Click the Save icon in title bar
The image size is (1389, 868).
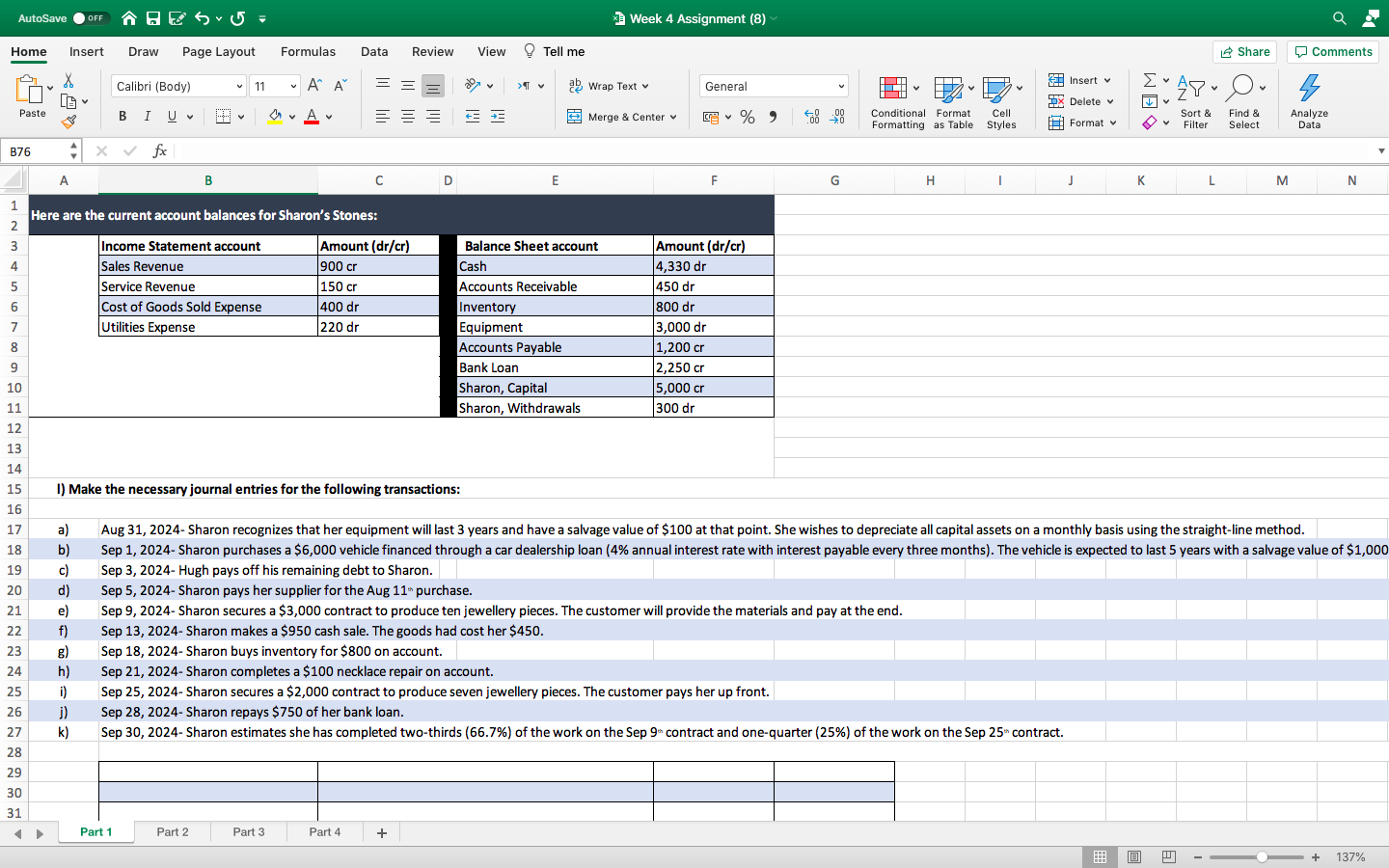(x=152, y=18)
